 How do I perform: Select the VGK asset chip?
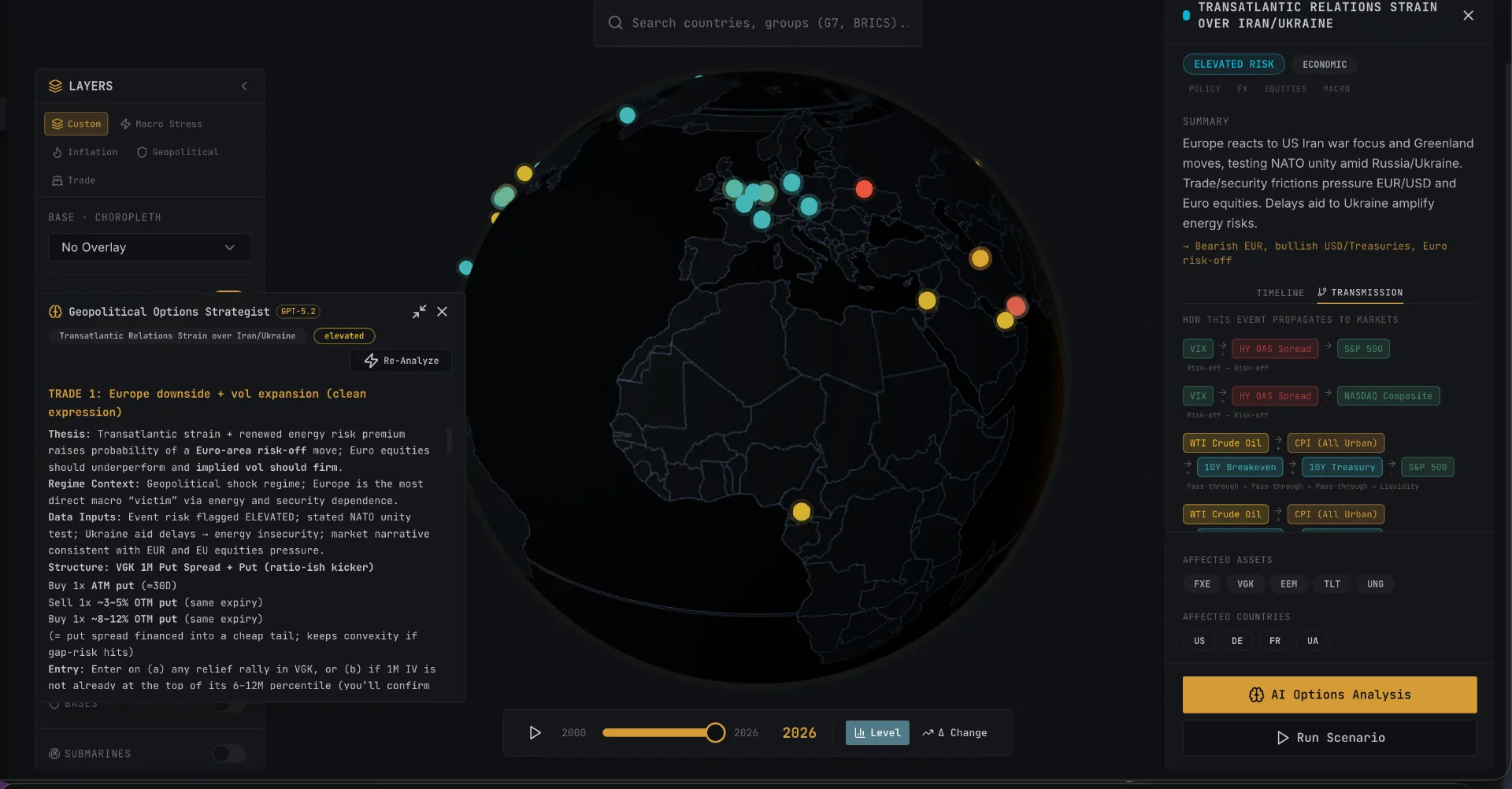[1245, 584]
